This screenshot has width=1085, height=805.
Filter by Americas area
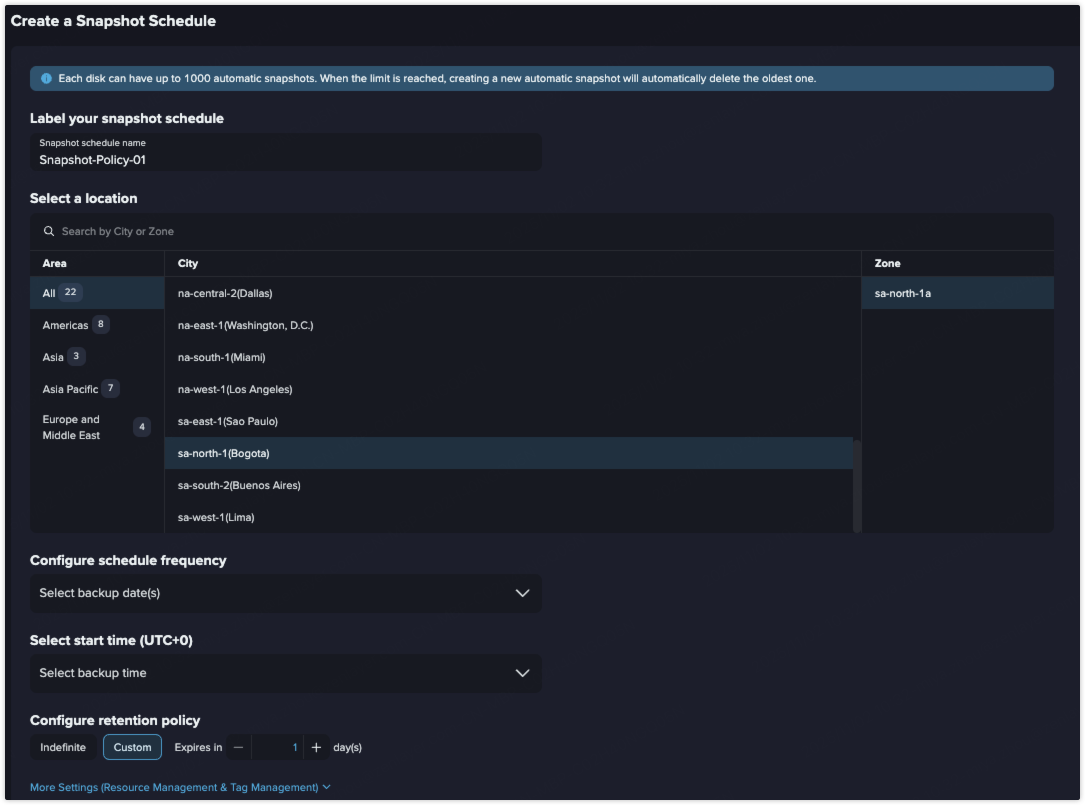[66, 325]
